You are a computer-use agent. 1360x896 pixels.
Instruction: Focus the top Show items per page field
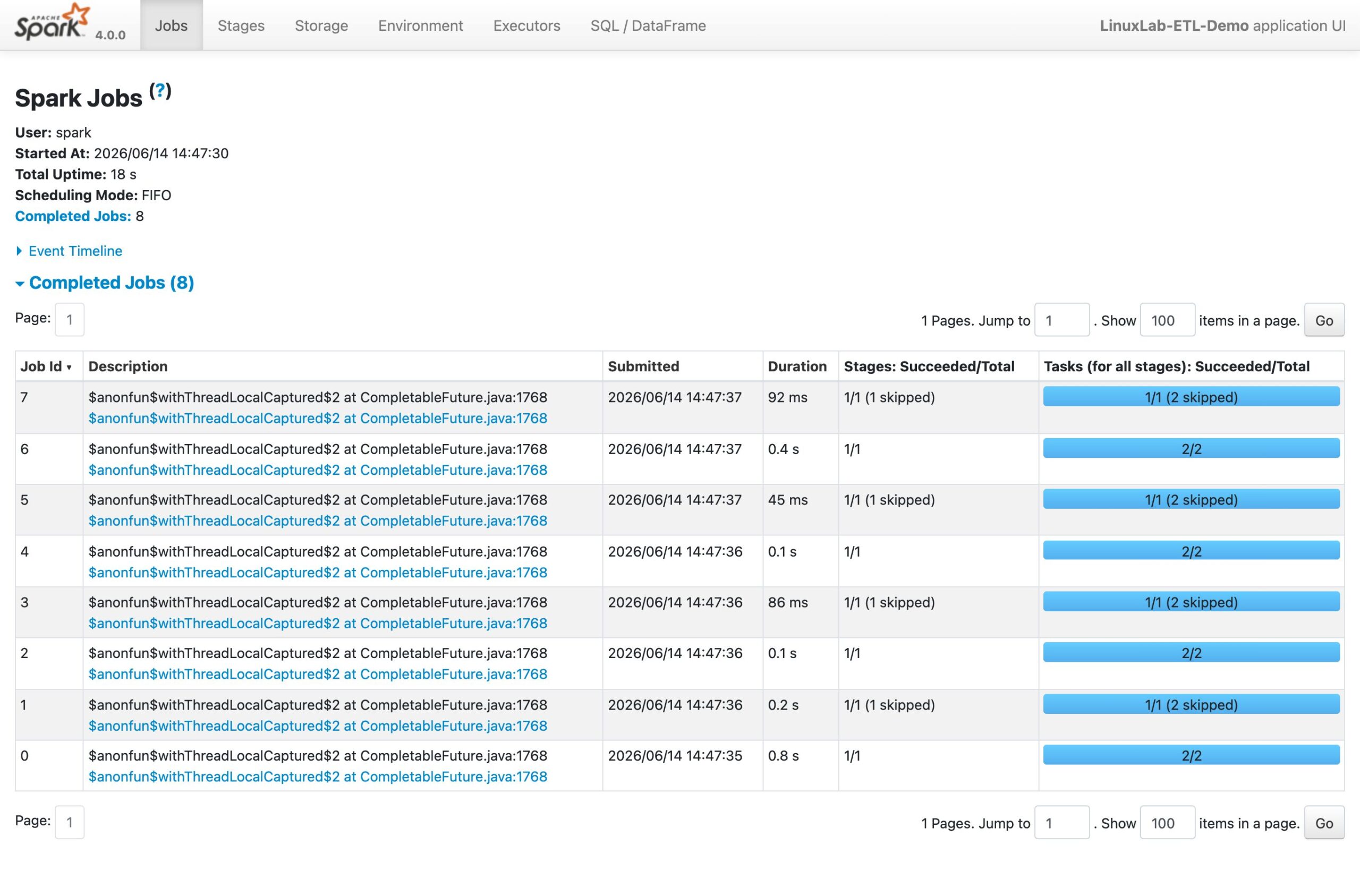[1168, 320]
